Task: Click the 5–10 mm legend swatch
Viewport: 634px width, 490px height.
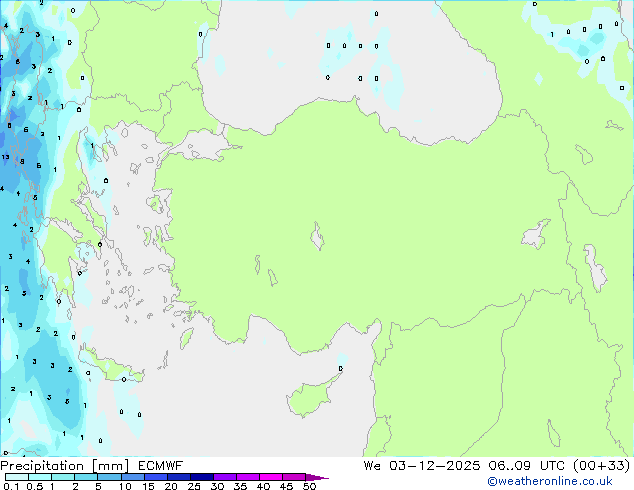Action: pyautogui.click(x=109, y=477)
